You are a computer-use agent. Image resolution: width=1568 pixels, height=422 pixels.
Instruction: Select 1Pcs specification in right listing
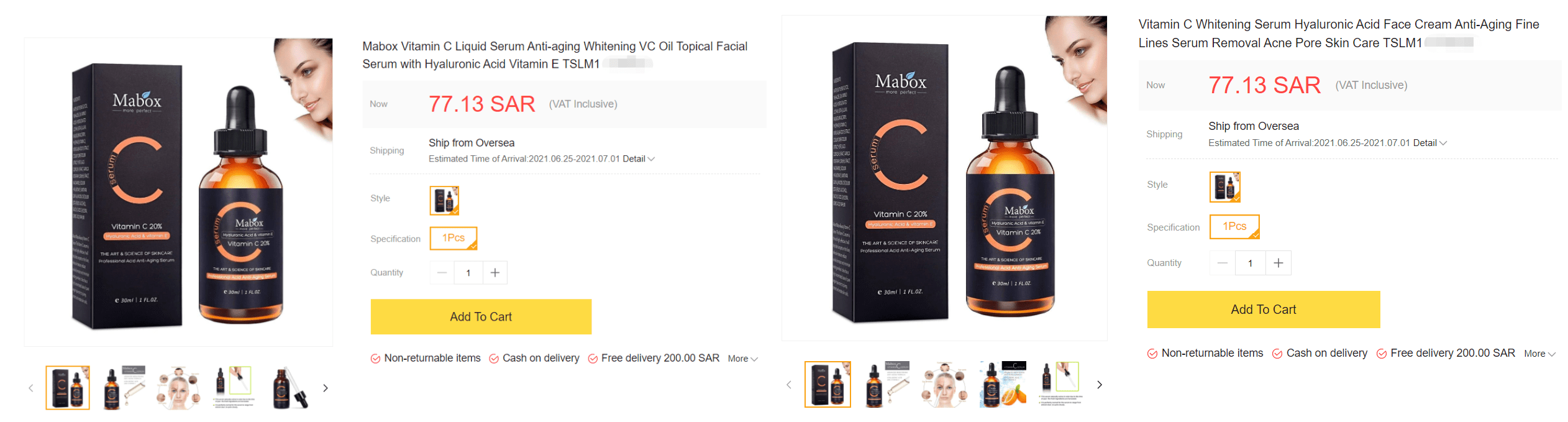[x=1234, y=227]
